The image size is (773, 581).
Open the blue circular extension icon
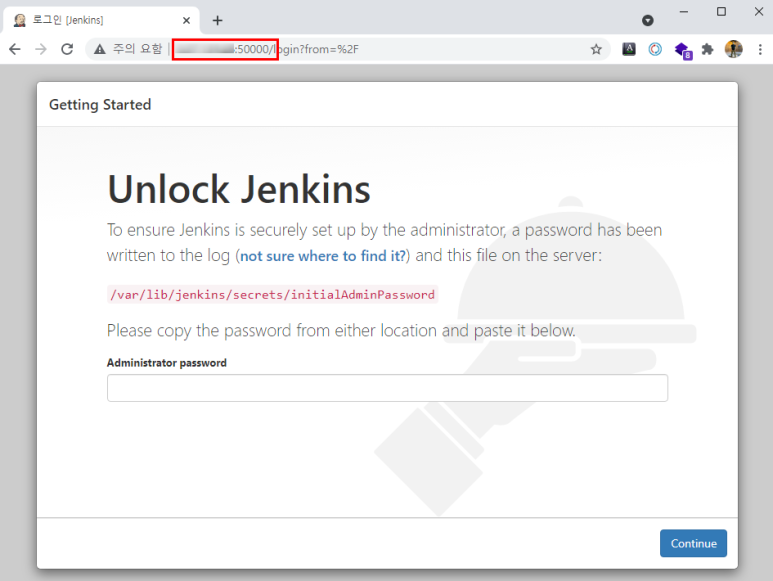coord(655,49)
